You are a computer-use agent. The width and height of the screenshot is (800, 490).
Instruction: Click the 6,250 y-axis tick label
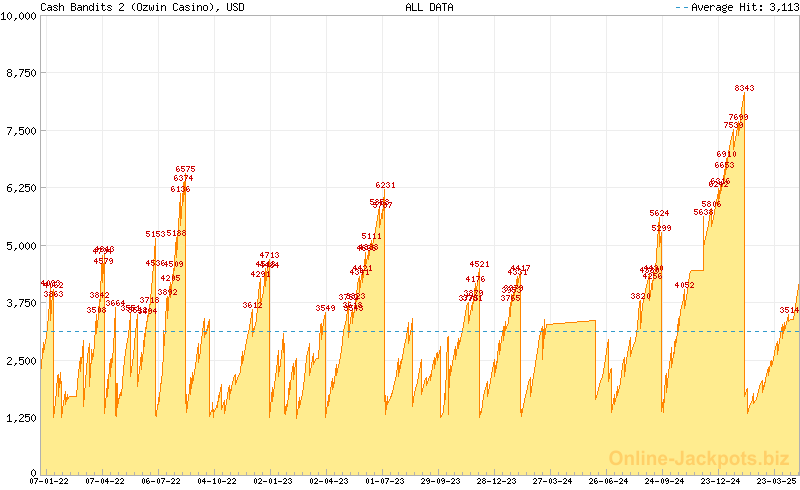22,188
